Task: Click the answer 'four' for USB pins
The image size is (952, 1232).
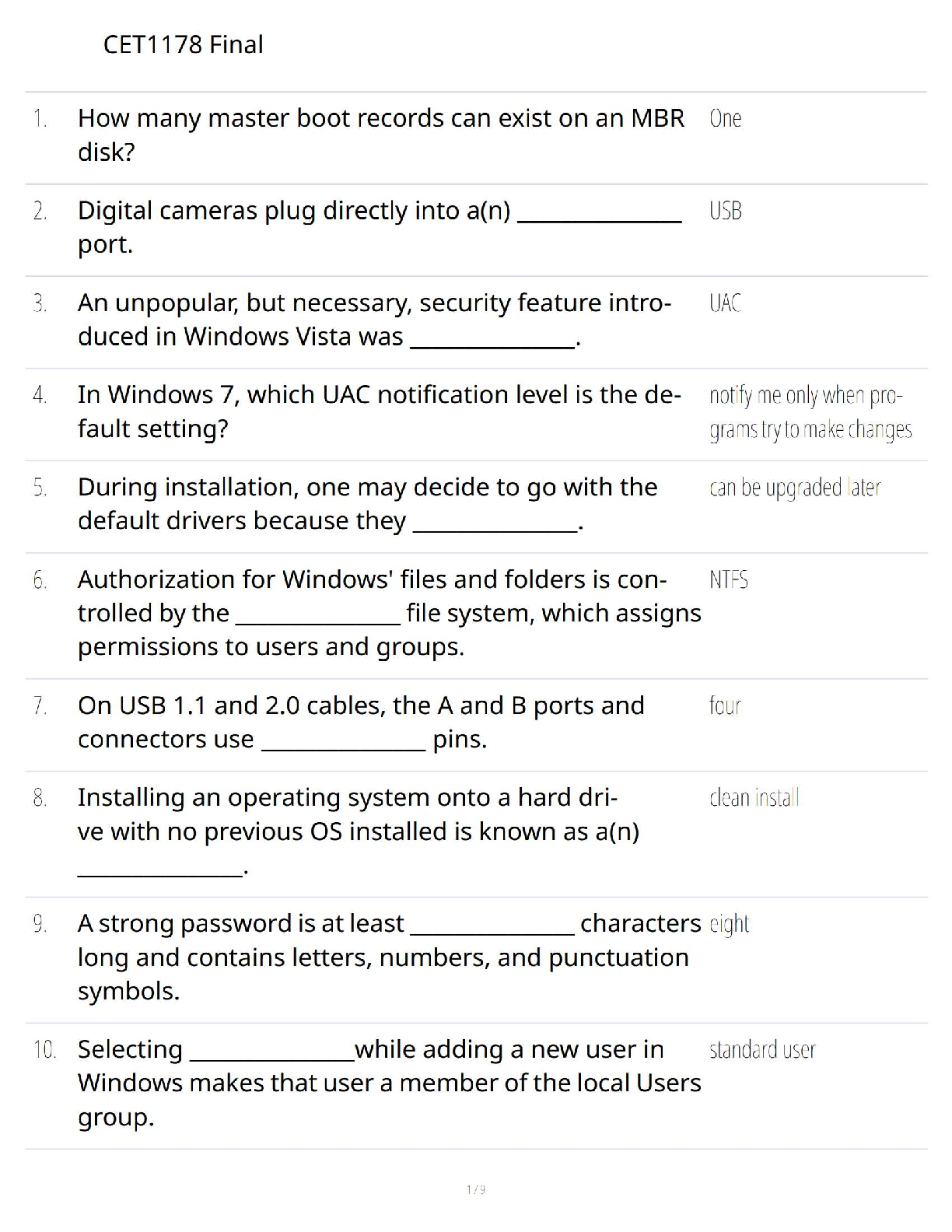Action: point(725,705)
